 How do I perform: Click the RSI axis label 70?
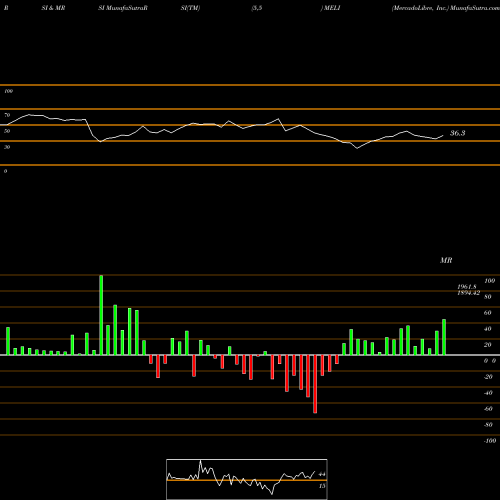click(x=7, y=115)
